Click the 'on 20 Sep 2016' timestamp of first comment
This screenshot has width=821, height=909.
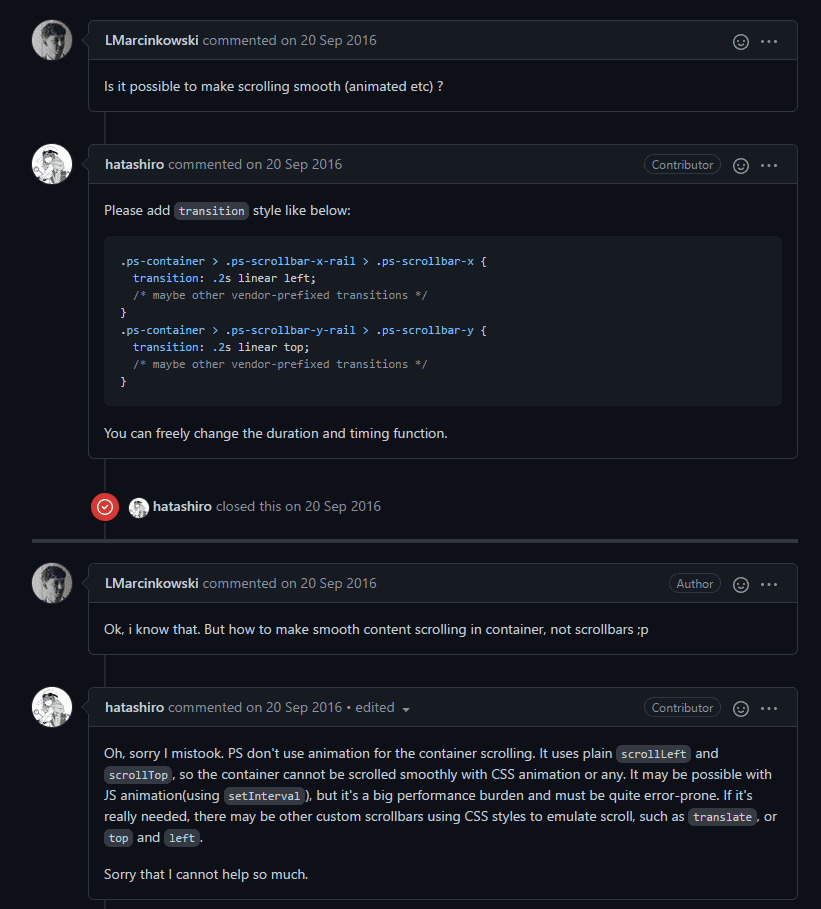tap(328, 41)
